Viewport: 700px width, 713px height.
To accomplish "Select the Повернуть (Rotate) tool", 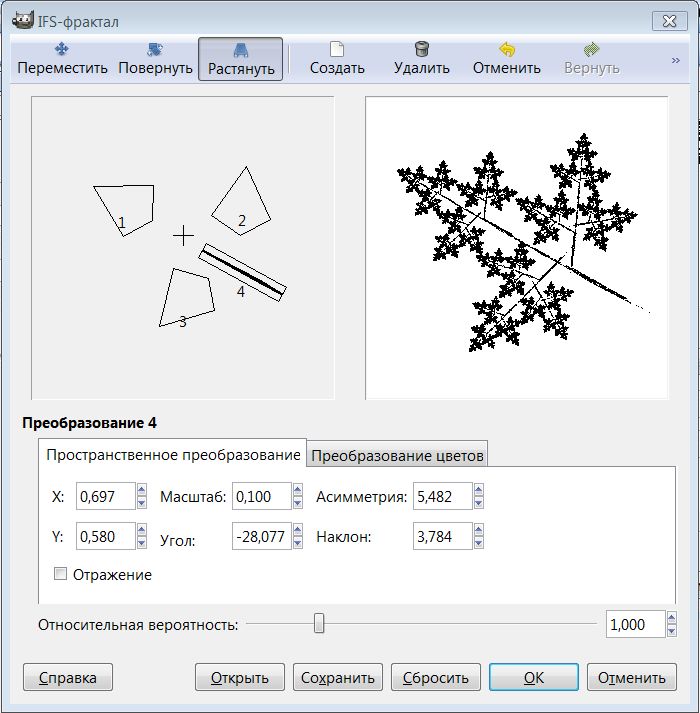I will click(155, 59).
